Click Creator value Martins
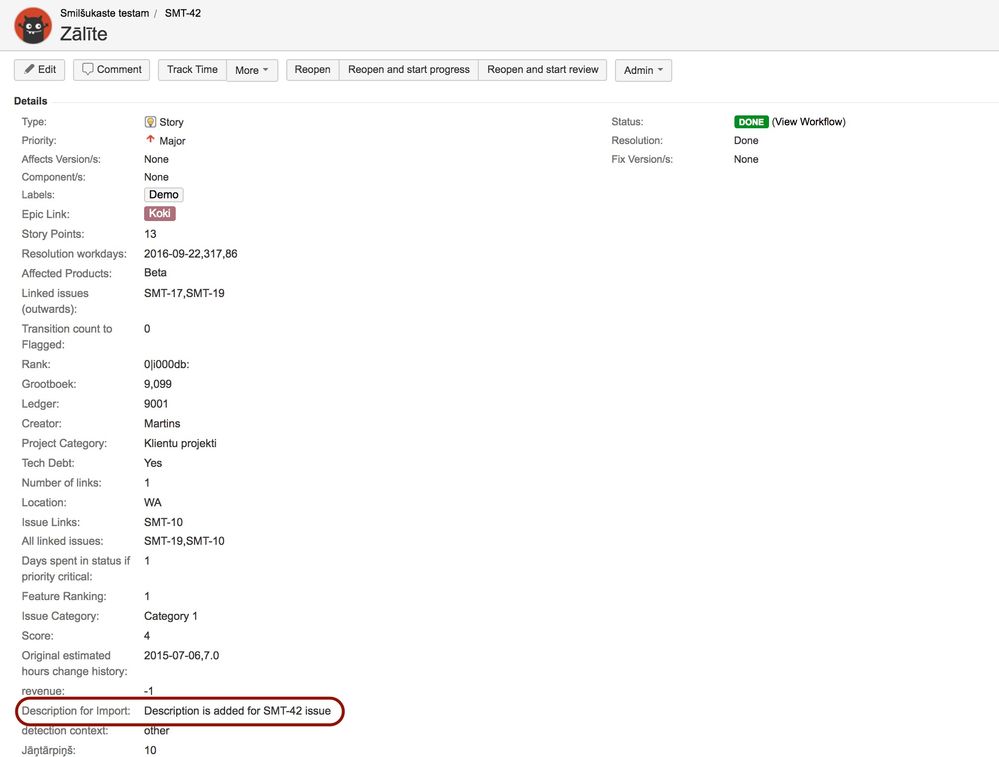The height and width of the screenshot is (757, 999). pos(162,424)
